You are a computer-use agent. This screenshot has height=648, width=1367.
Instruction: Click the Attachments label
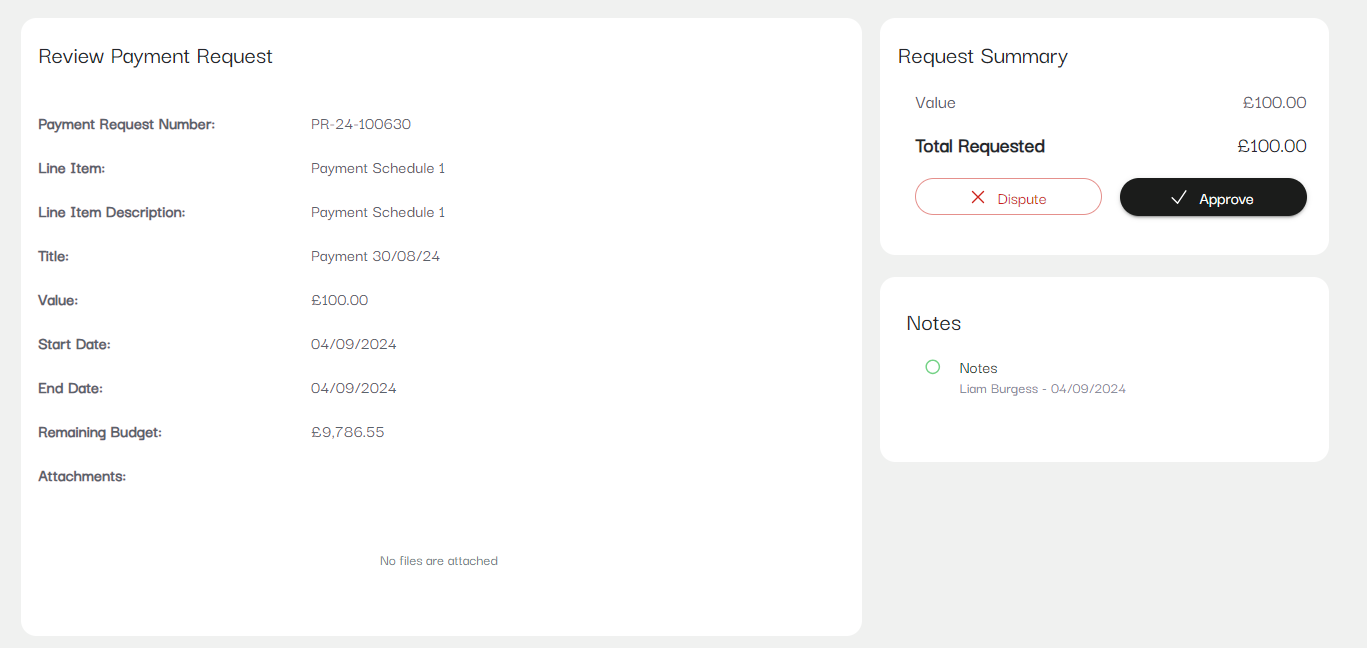coord(82,476)
